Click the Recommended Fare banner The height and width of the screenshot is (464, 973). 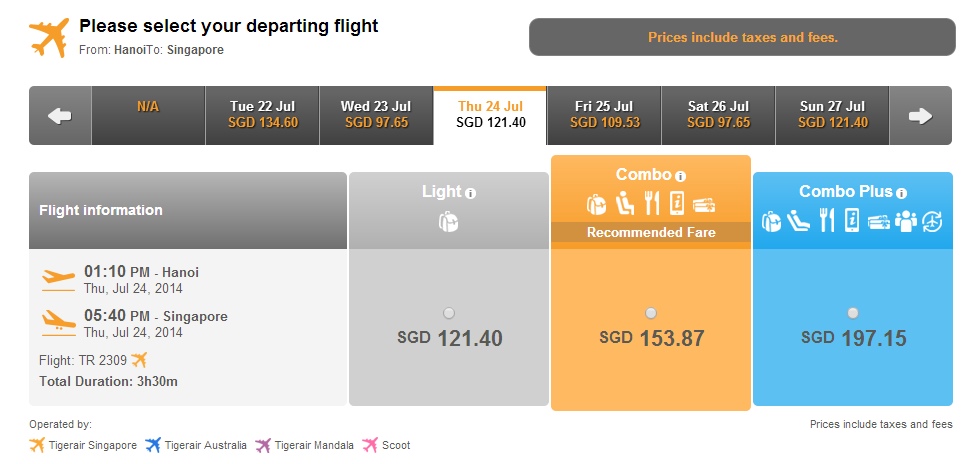click(x=651, y=233)
